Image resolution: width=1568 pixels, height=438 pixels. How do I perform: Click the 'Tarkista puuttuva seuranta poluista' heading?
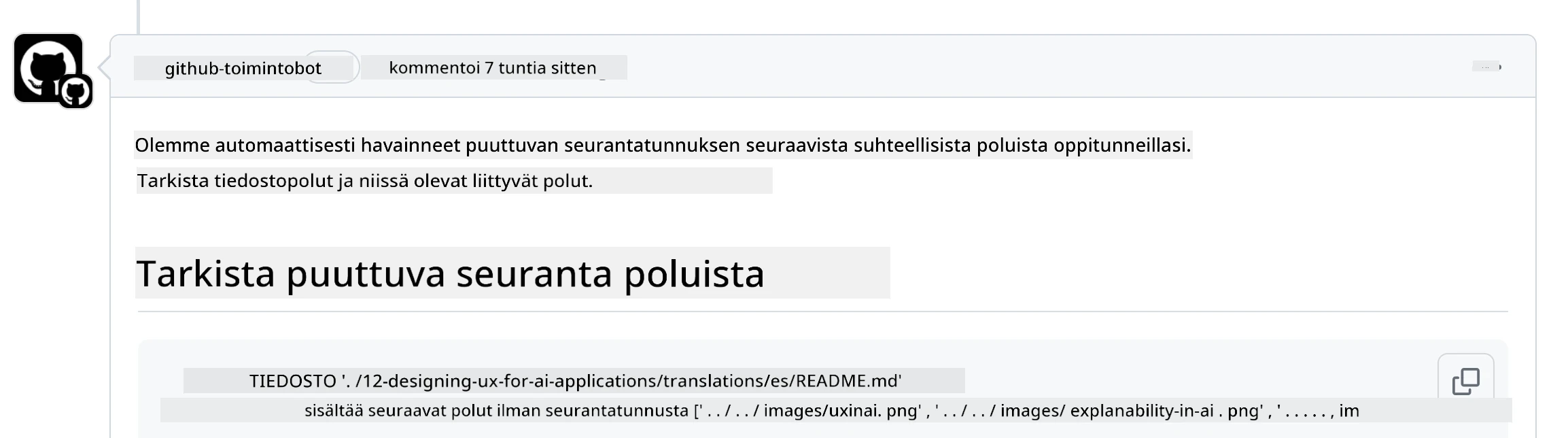point(450,273)
